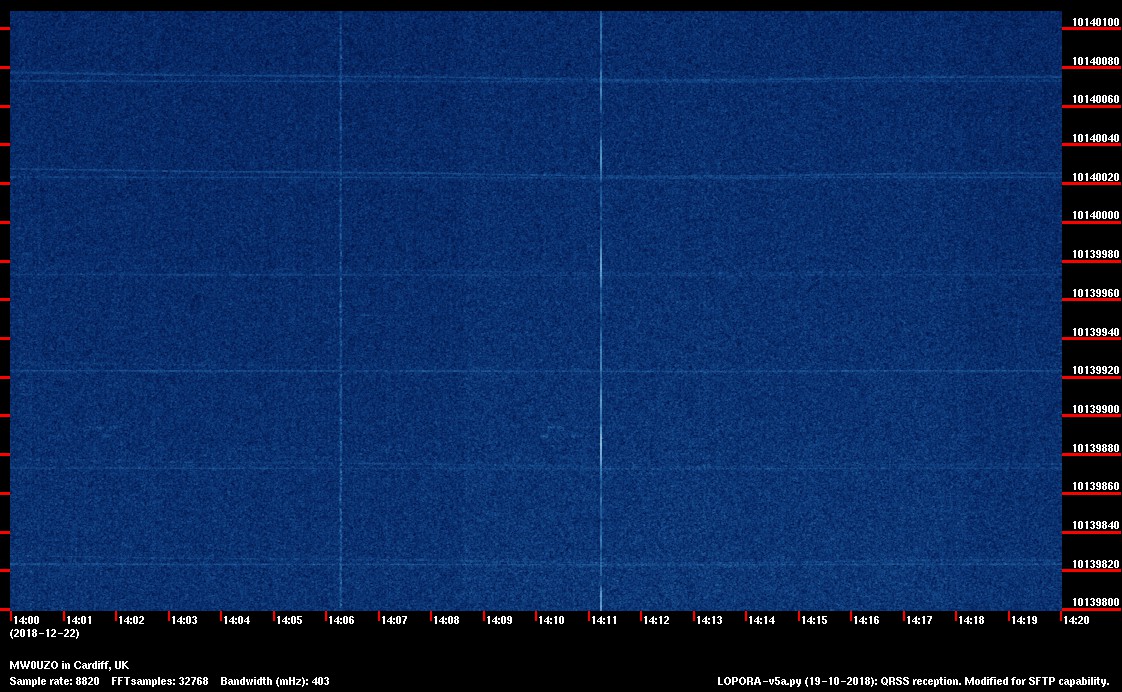This screenshot has width=1122, height=692.
Task: Select the 14:20 time marker
Action: 1076,620
